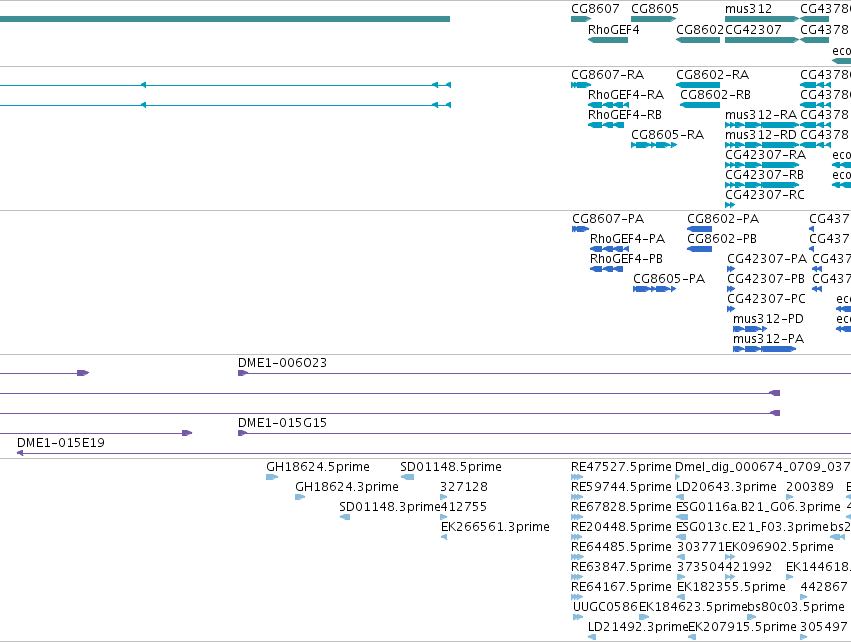Select the mus312 gene glyph

(761, 20)
